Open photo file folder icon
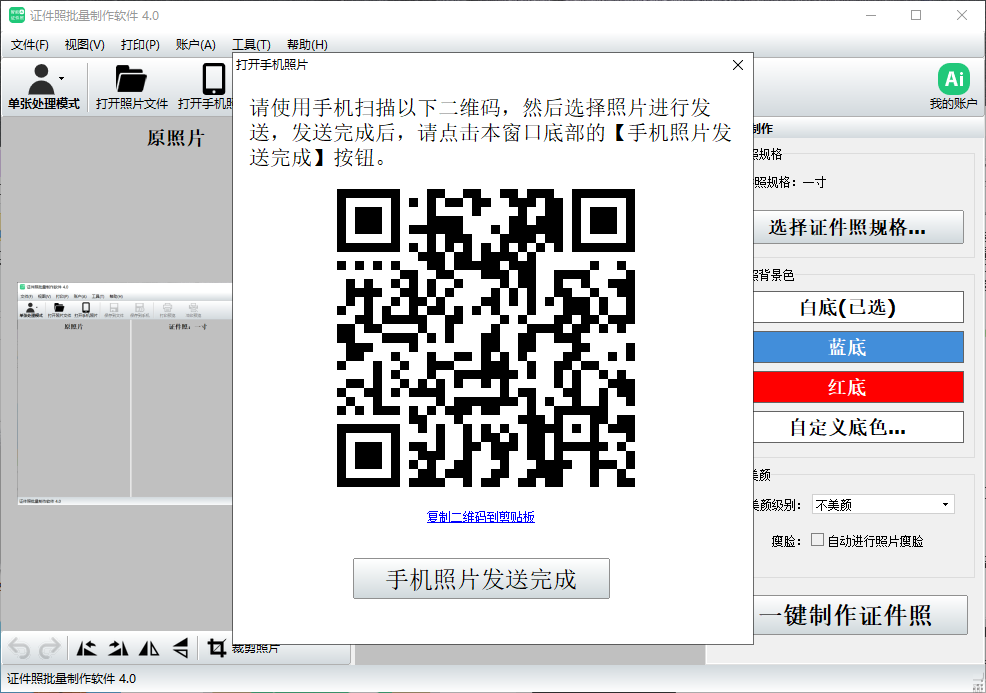Screen dimensions: 986x693 [131, 79]
